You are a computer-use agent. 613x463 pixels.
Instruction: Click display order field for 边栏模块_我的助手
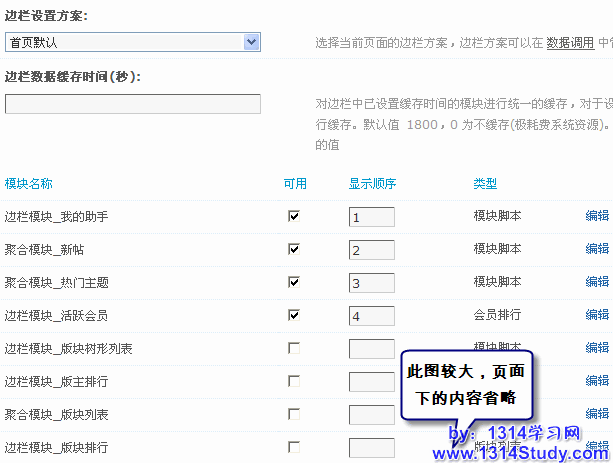point(371,217)
